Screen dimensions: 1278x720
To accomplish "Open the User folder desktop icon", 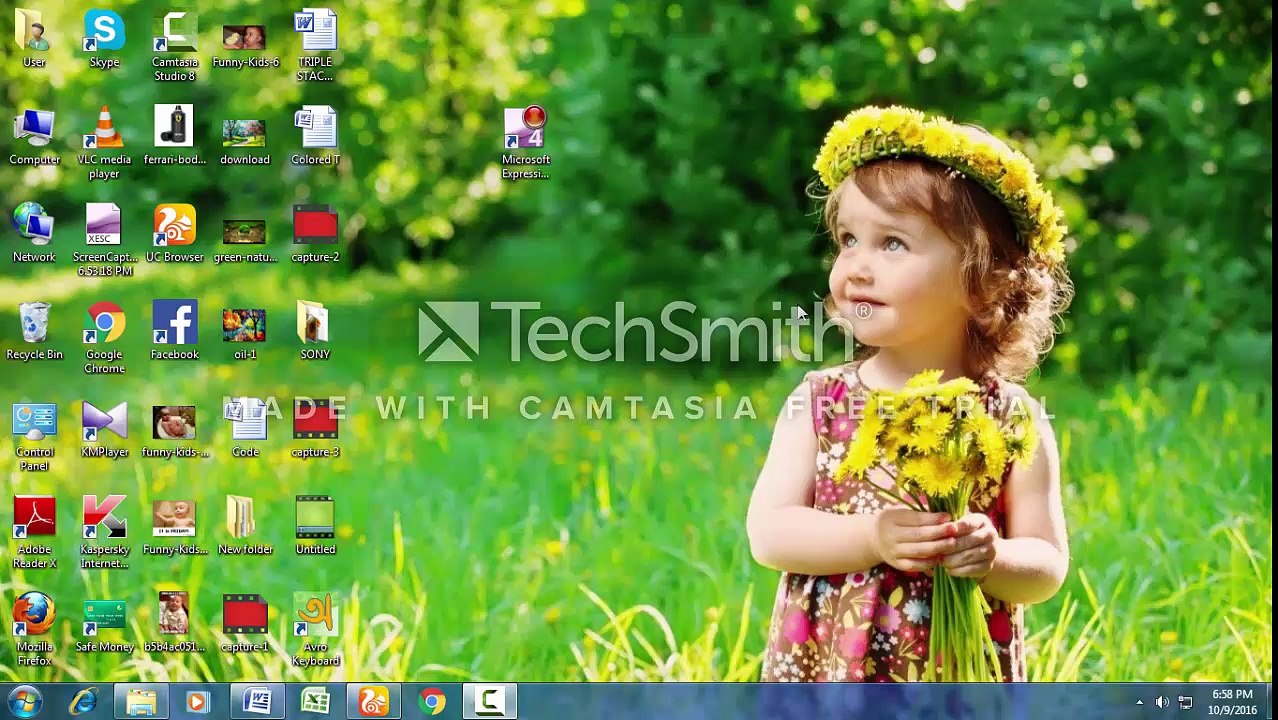I will pos(34,38).
